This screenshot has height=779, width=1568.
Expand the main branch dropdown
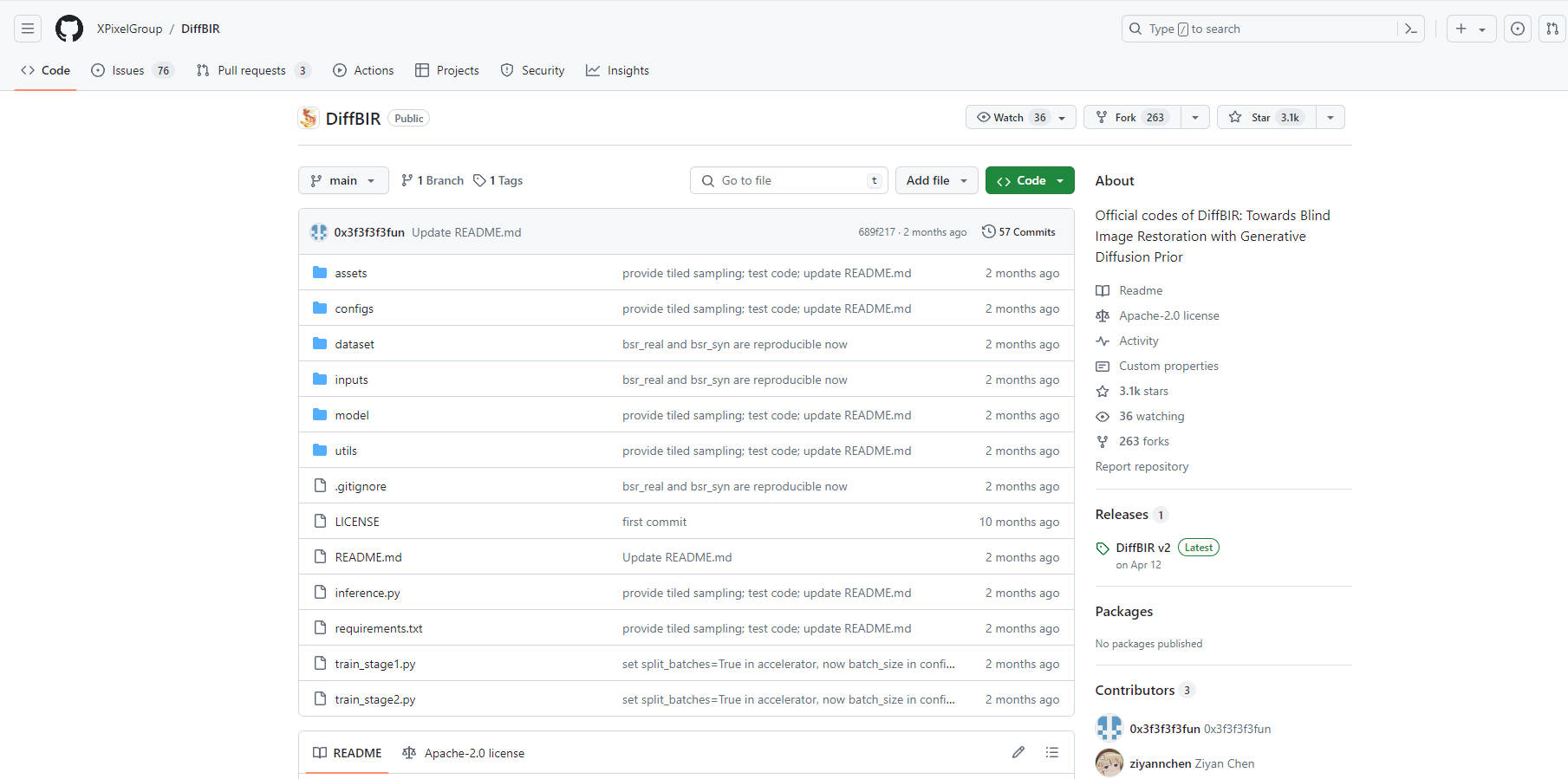click(343, 180)
